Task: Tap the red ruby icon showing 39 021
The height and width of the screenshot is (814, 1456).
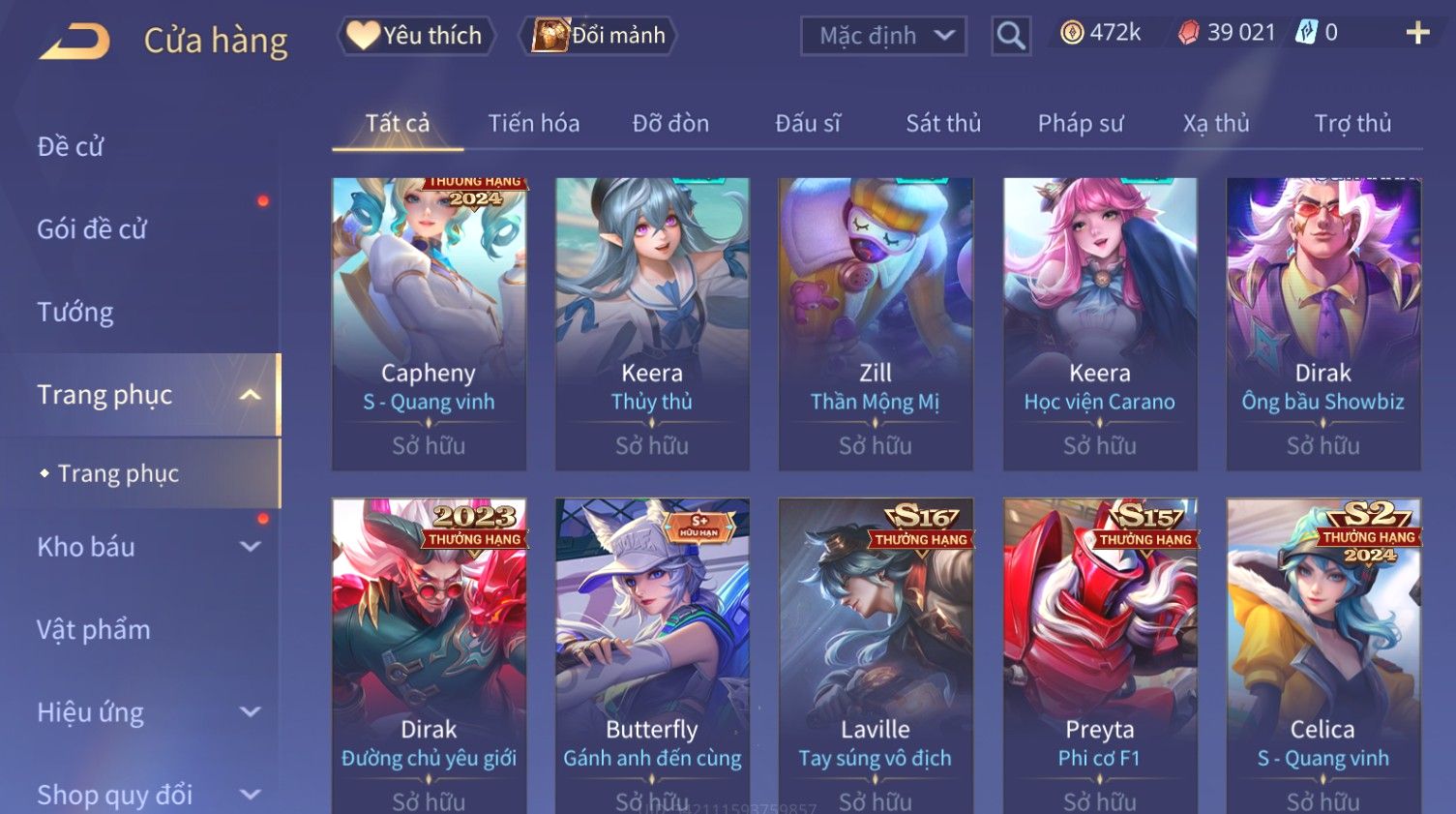Action: (x=1188, y=33)
